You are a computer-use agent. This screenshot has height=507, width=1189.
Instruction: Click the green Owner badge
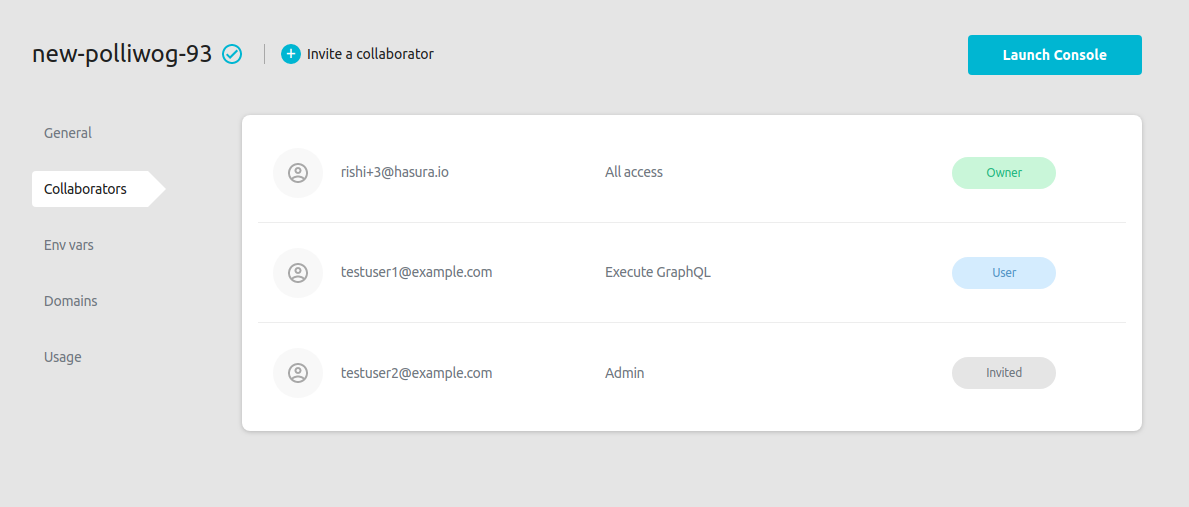pos(1004,173)
